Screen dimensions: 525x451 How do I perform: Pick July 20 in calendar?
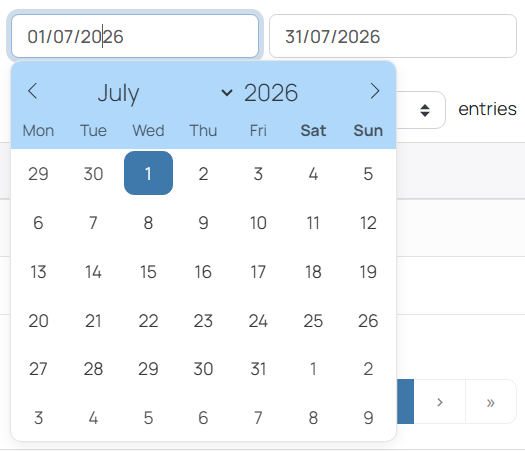[x=39, y=320]
